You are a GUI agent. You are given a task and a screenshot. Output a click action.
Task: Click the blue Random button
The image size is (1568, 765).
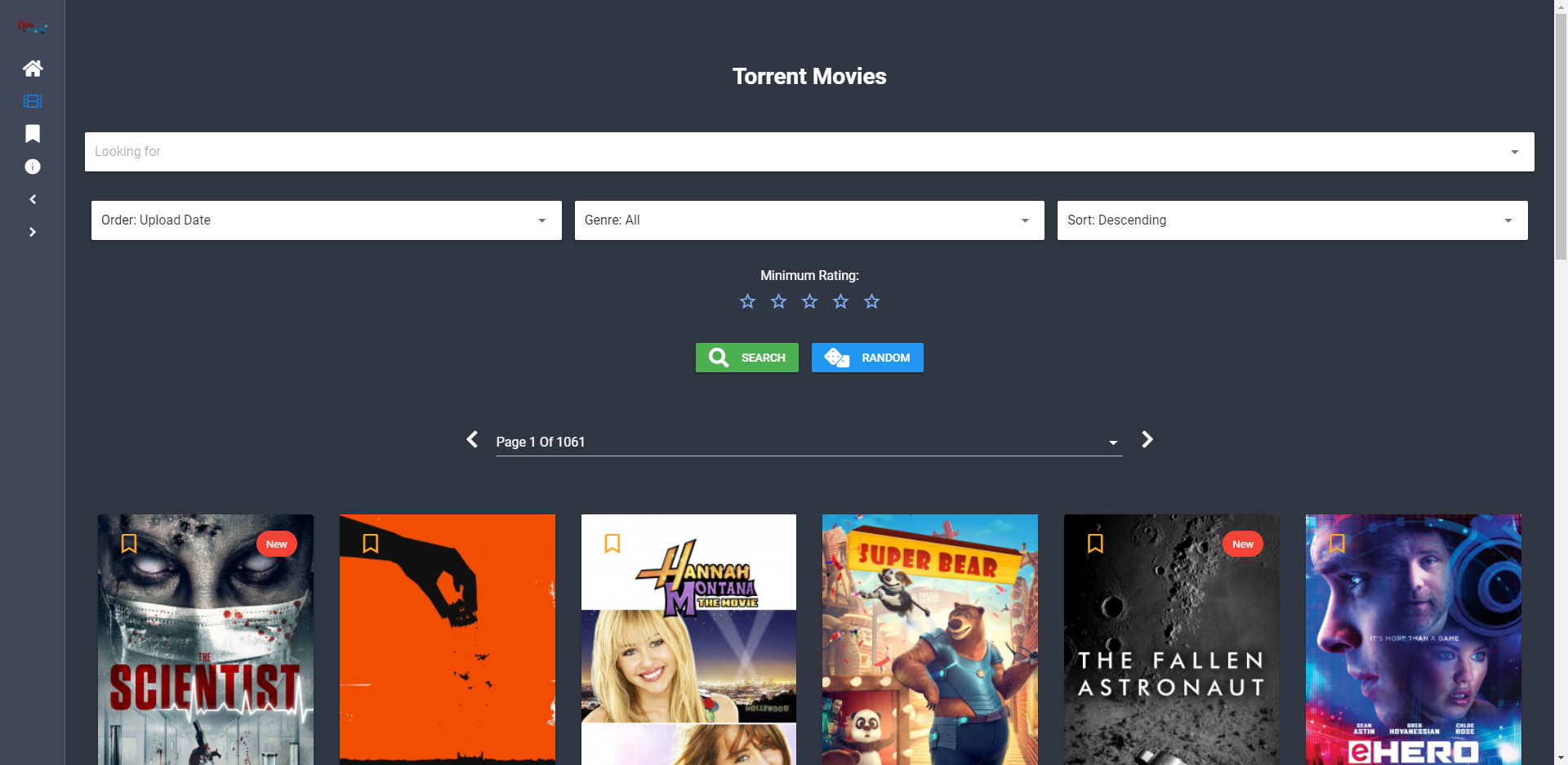point(867,358)
